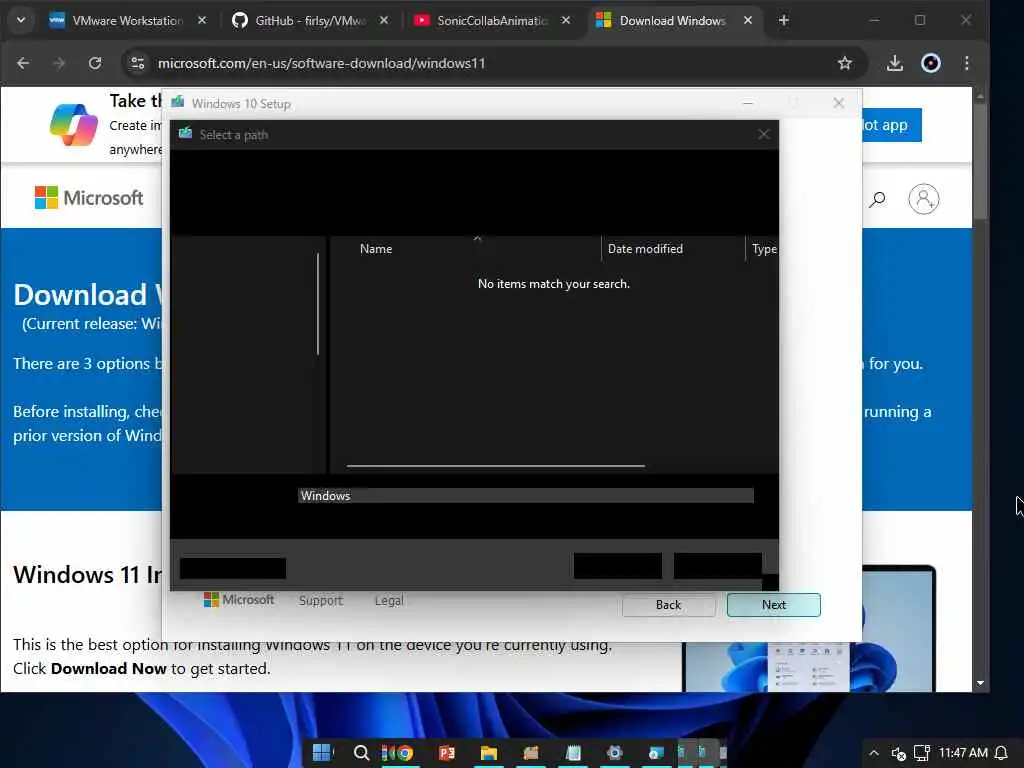The height and width of the screenshot is (768, 1024).
Task: Click the sign-in account icon on webpage
Action: point(923,199)
